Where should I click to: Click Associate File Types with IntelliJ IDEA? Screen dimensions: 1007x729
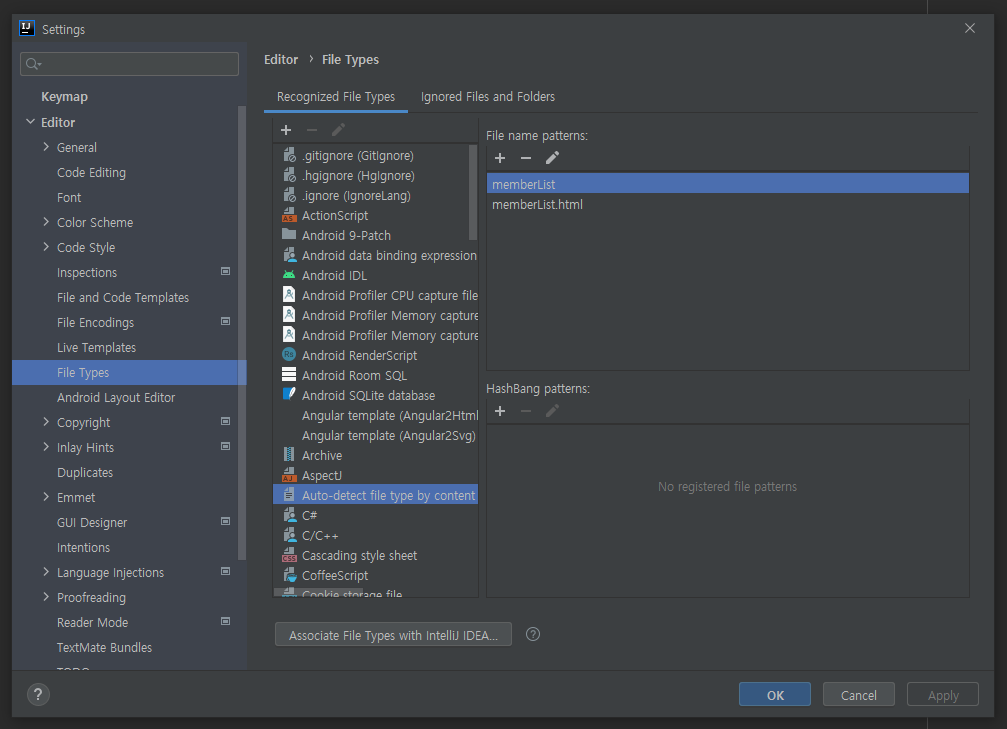(393, 635)
